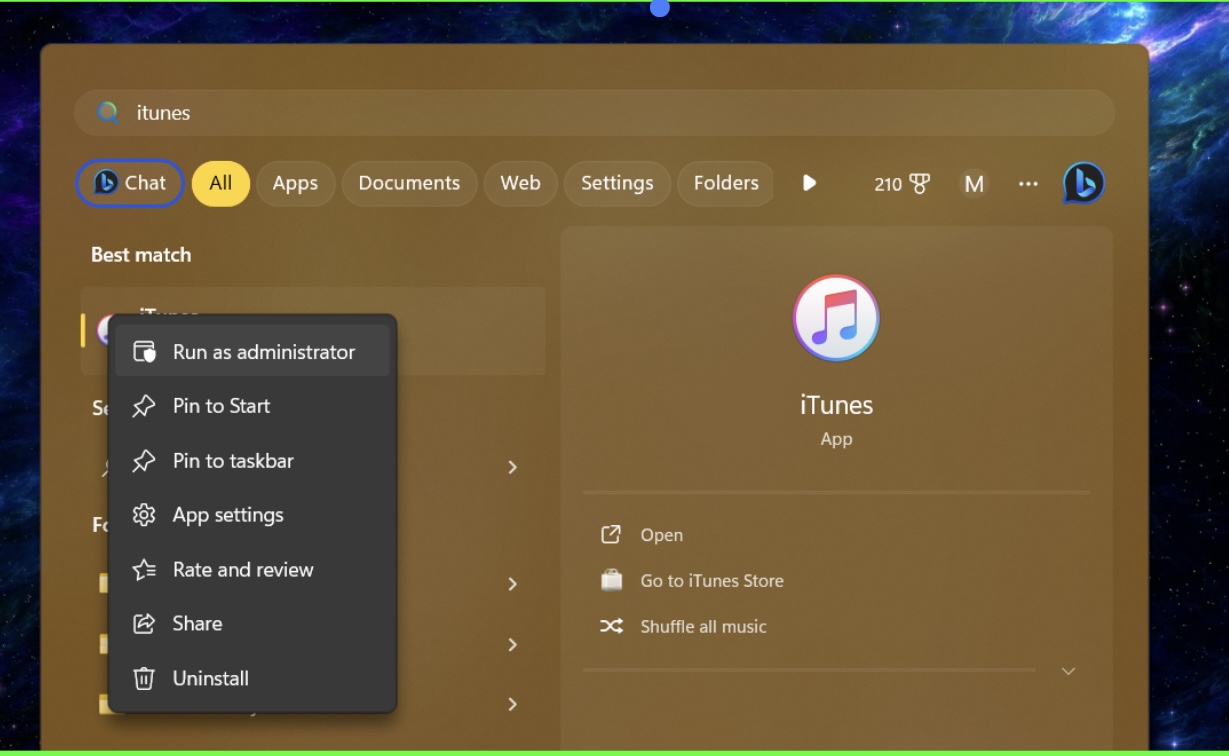Open App settings from context menu
This screenshot has width=1229, height=756.
click(228, 515)
